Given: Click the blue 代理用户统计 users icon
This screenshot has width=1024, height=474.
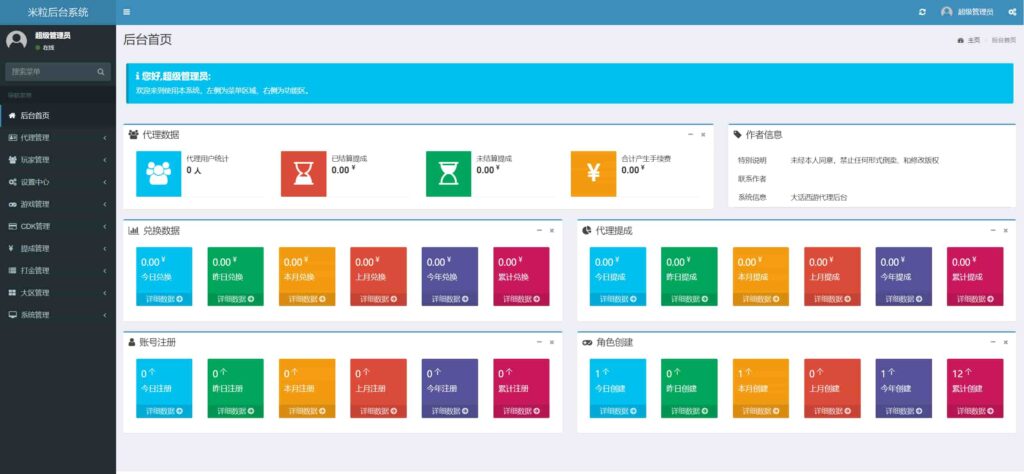Looking at the screenshot, I should [x=158, y=173].
